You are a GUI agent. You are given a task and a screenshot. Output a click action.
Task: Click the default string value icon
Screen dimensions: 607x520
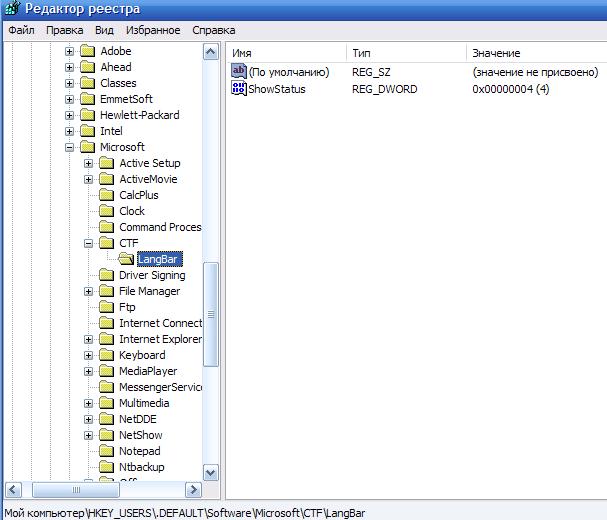pos(239,72)
